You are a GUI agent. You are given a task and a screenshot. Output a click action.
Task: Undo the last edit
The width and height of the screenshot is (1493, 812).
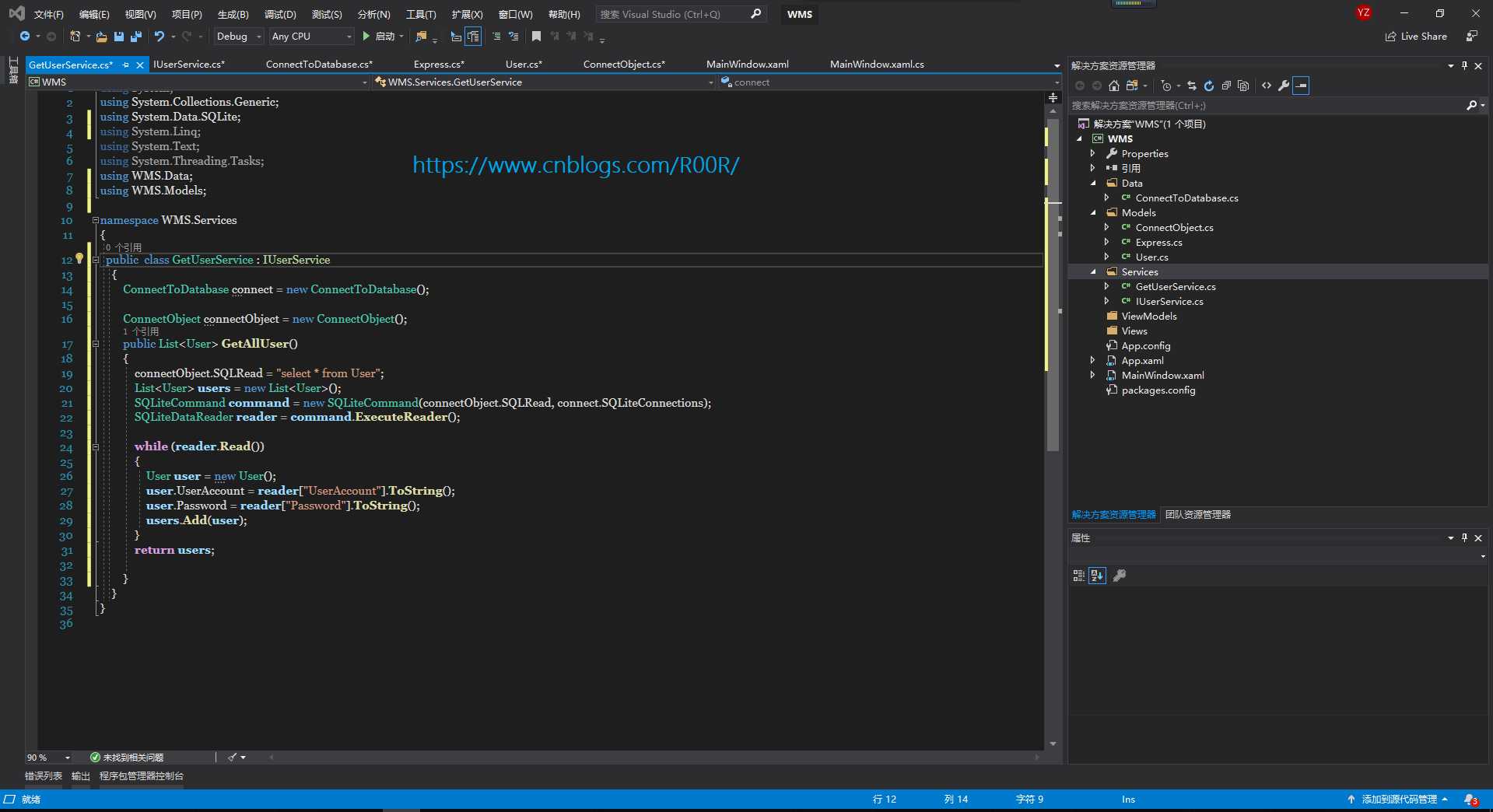pos(159,37)
